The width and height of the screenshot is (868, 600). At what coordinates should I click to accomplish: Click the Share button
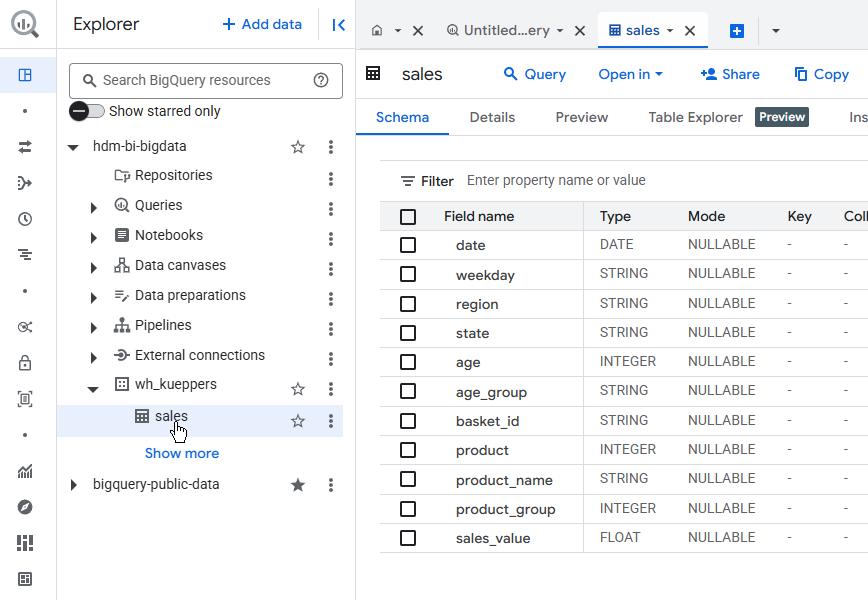coord(730,74)
